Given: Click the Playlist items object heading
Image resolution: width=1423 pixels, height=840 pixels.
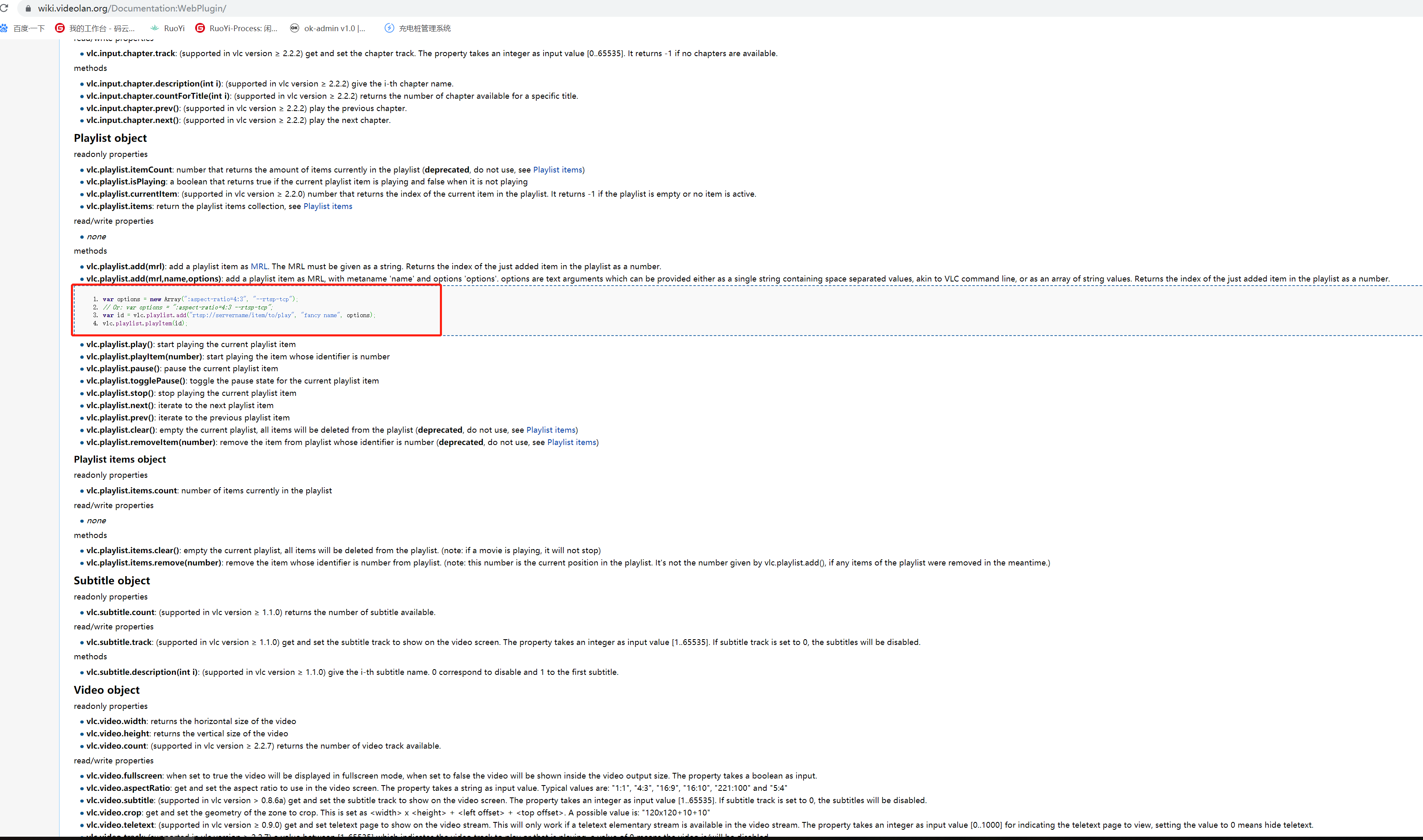Looking at the screenshot, I should click(119, 460).
